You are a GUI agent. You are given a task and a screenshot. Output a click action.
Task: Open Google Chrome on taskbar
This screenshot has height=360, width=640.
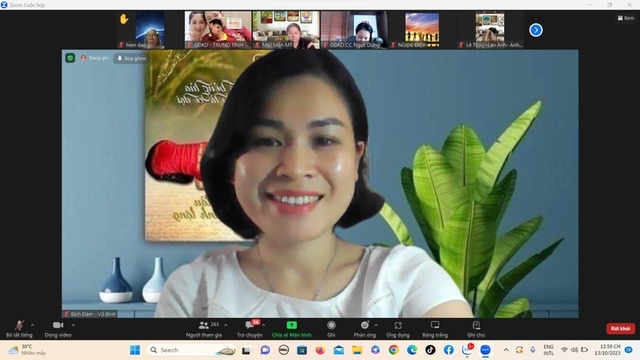pos(393,350)
